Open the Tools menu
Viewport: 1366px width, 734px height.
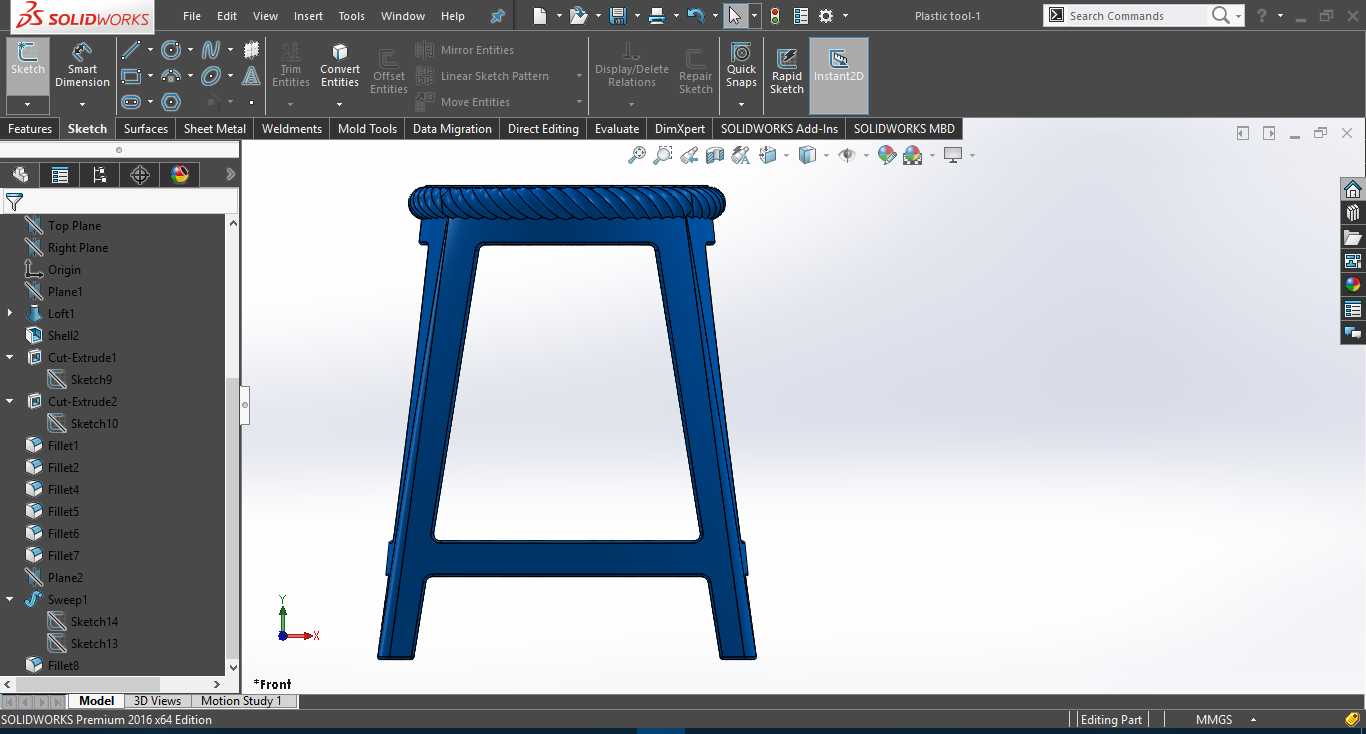click(352, 16)
